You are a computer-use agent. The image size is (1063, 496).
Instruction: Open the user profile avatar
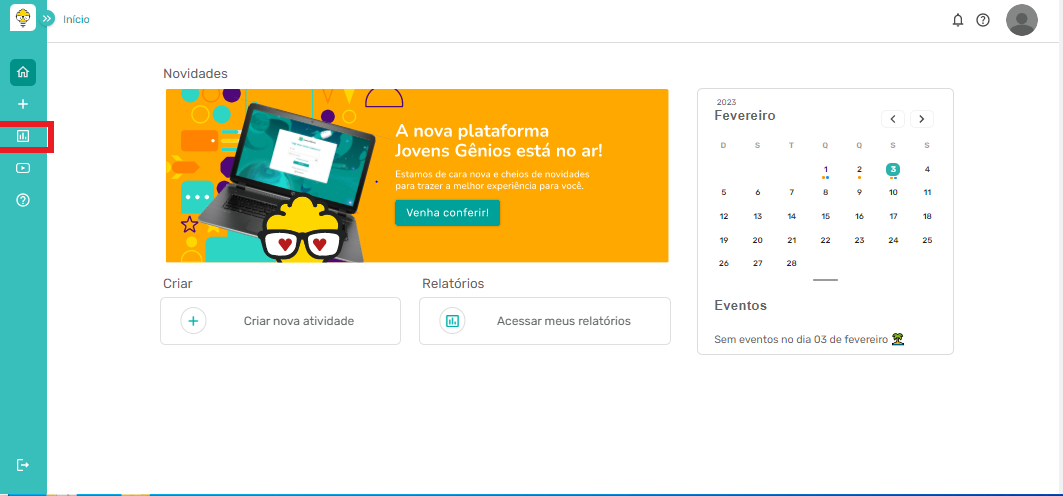1021,20
